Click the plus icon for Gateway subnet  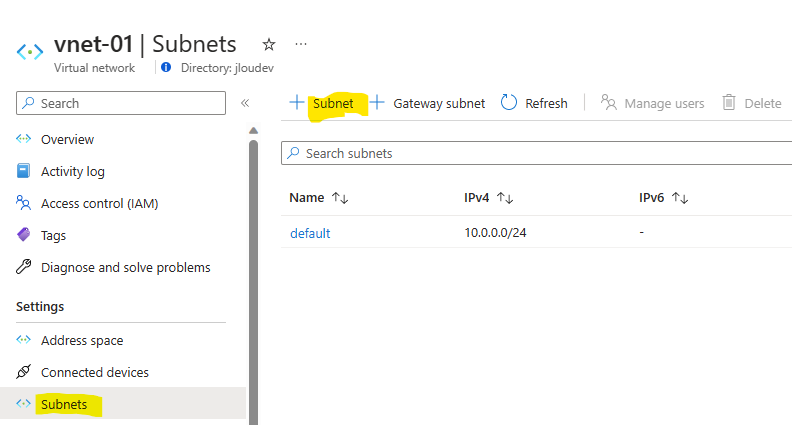click(x=377, y=102)
